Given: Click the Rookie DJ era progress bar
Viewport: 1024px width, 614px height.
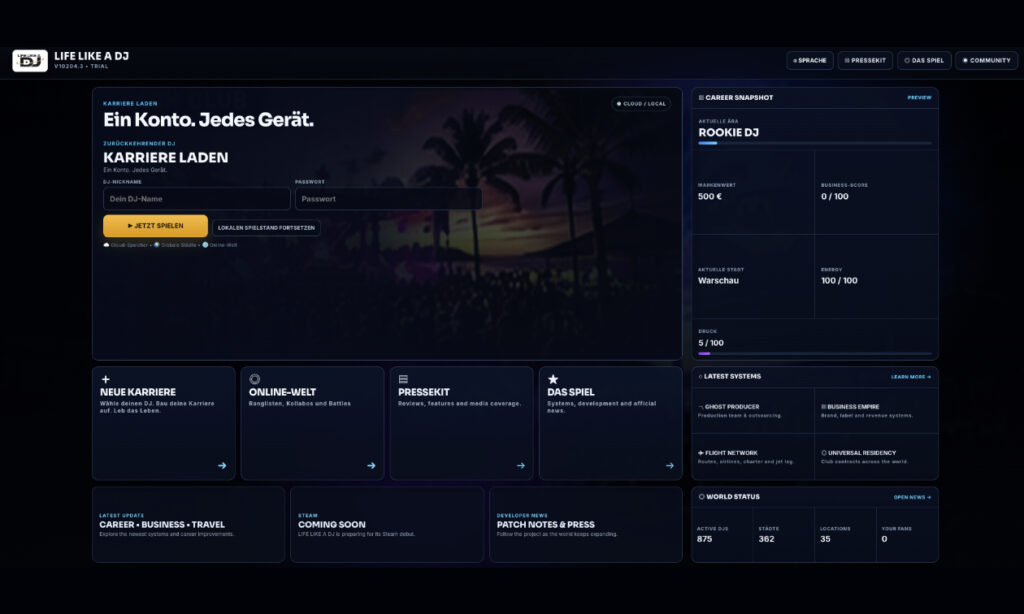Looking at the screenshot, I should [815, 143].
